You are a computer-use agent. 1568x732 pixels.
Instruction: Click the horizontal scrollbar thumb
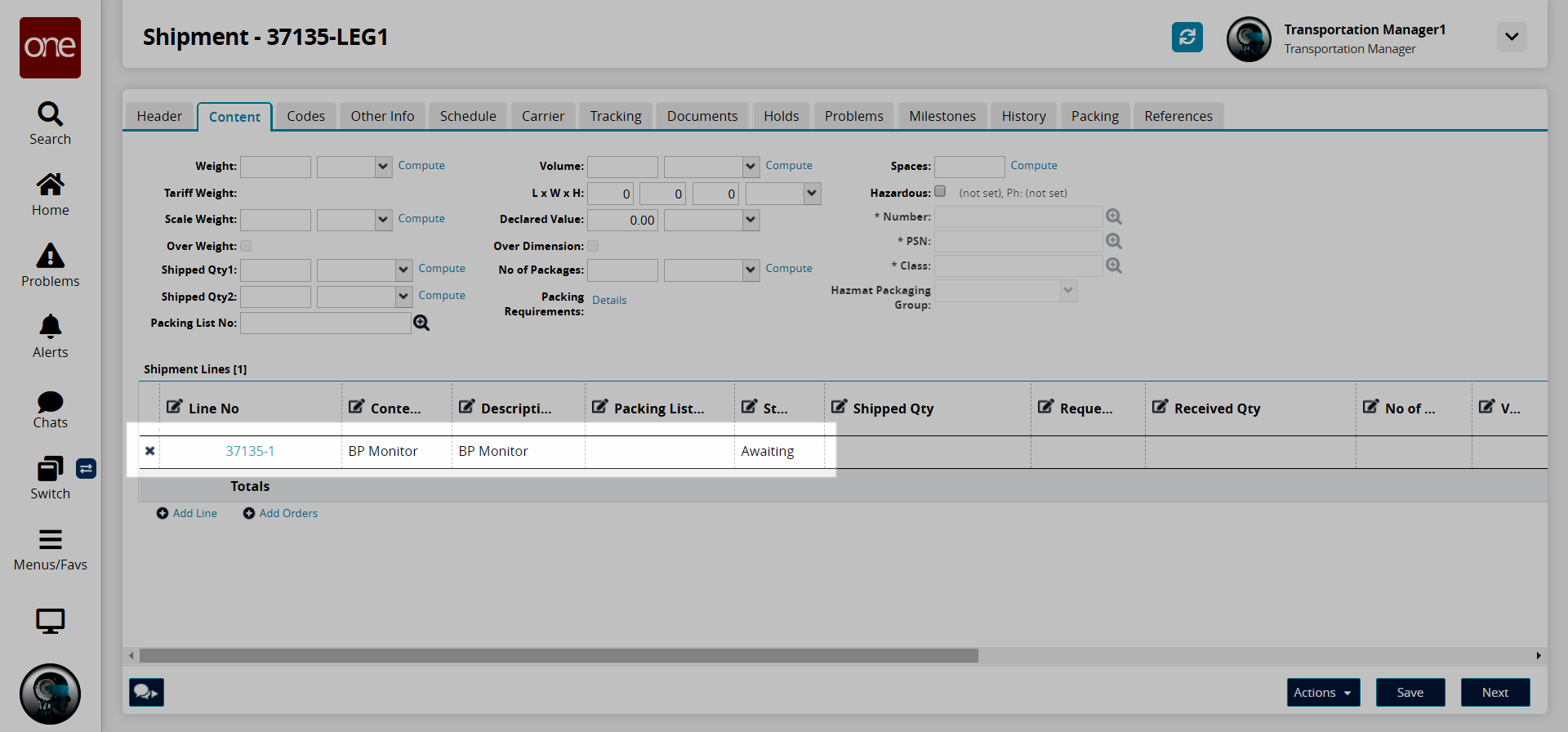tap(558, 655)
